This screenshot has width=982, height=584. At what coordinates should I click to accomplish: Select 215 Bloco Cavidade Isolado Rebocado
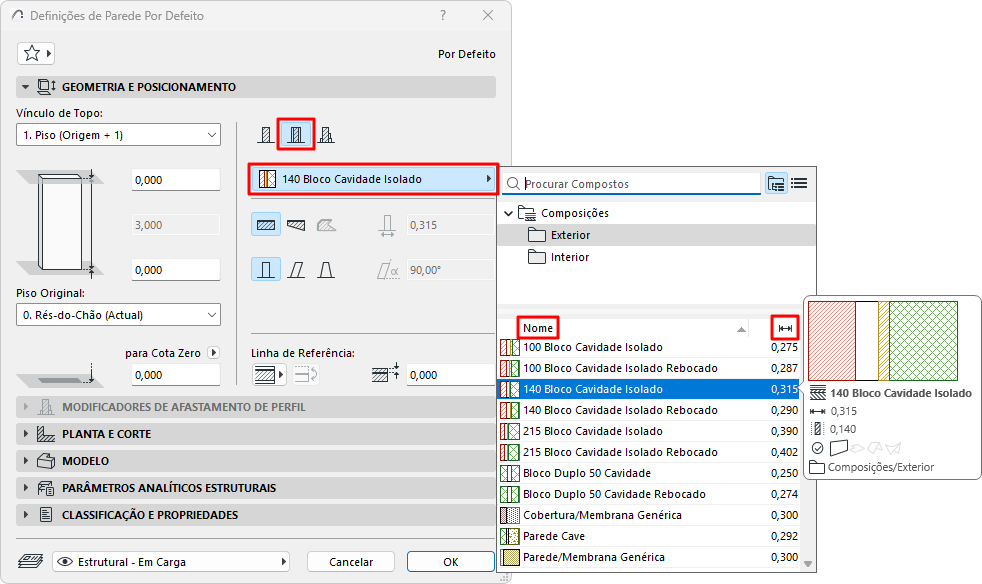[649, 452]
